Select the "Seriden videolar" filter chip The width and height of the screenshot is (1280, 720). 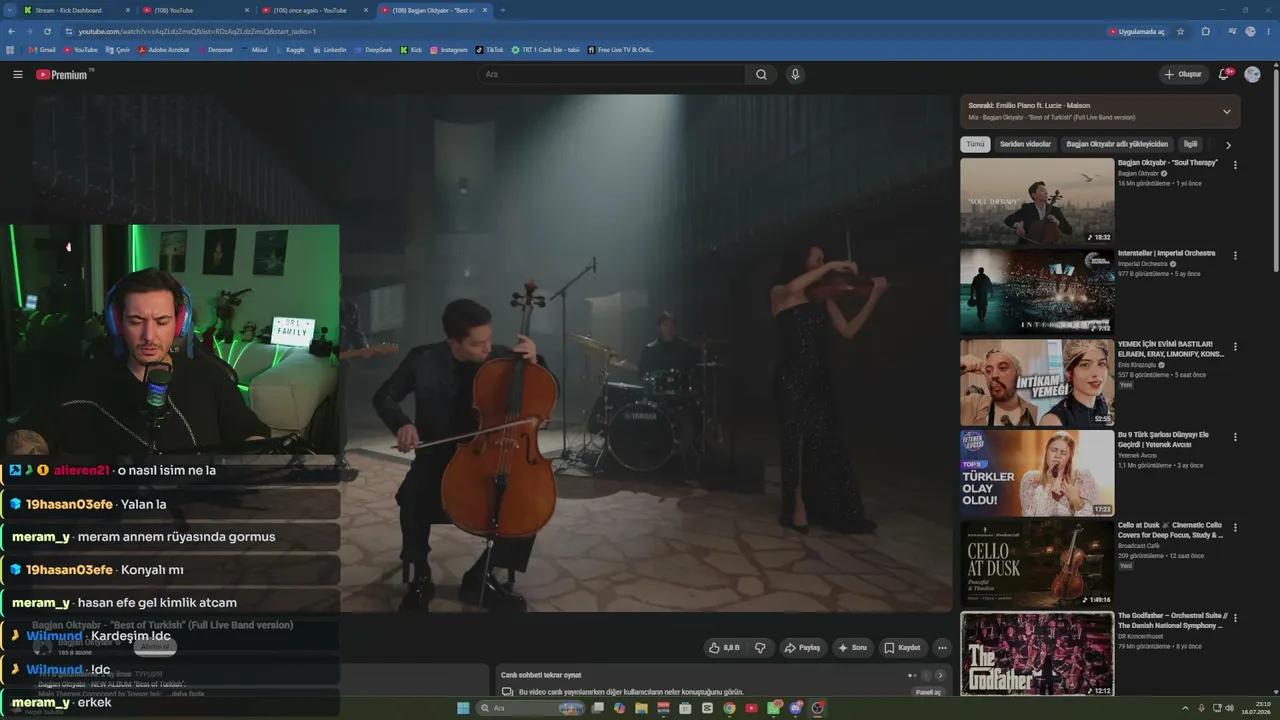pos(1025,144)
